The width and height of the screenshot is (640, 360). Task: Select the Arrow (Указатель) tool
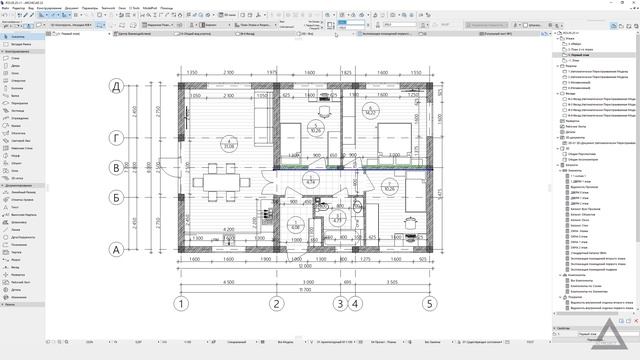[x=22, y=37]
